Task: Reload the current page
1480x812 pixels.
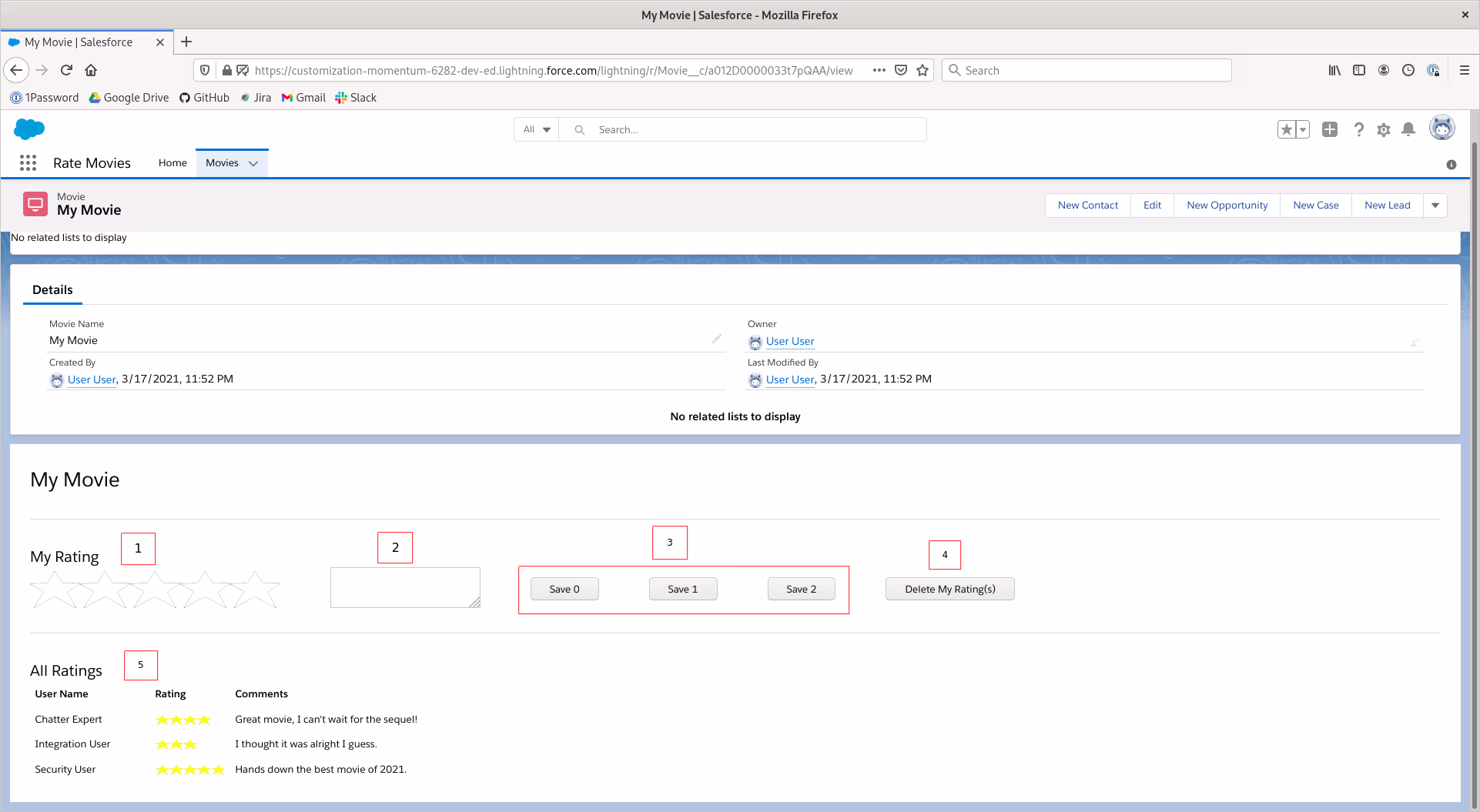Action: (67, 70)
